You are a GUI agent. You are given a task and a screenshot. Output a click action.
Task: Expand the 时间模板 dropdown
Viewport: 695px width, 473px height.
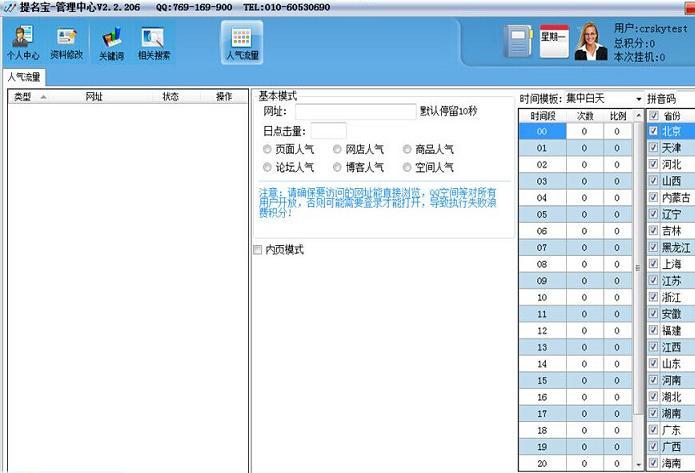point(638,99)
